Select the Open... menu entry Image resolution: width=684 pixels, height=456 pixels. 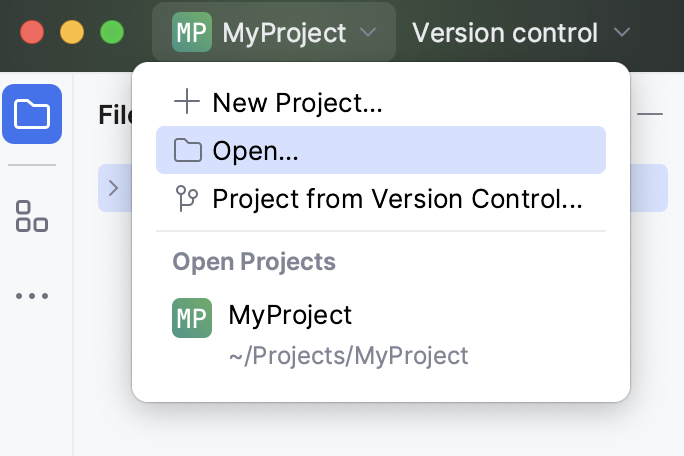coord(256,150)
